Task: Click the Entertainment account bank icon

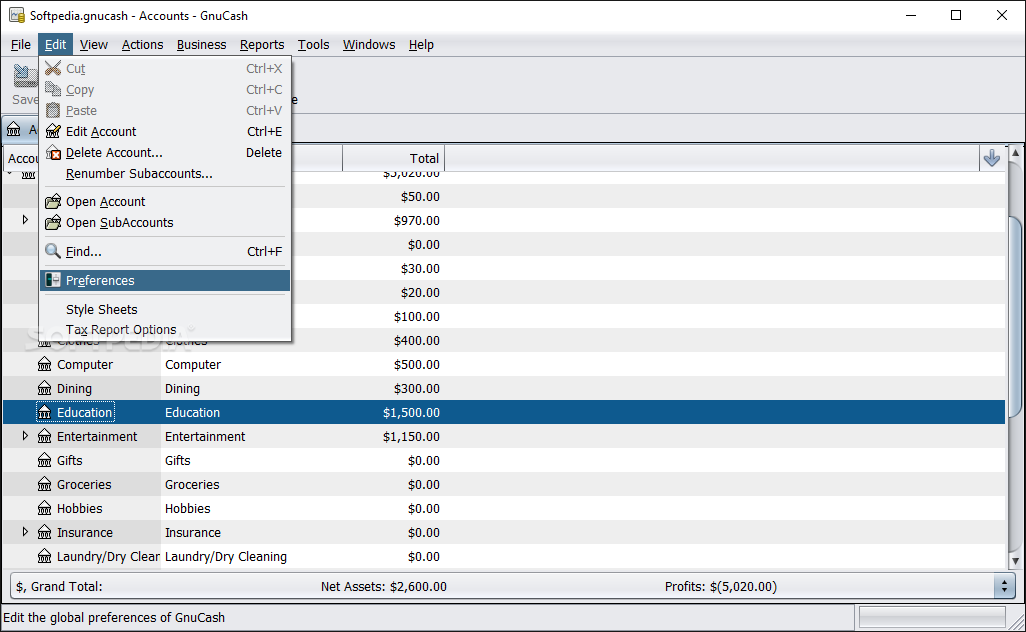Action: (x=44, y=436)
